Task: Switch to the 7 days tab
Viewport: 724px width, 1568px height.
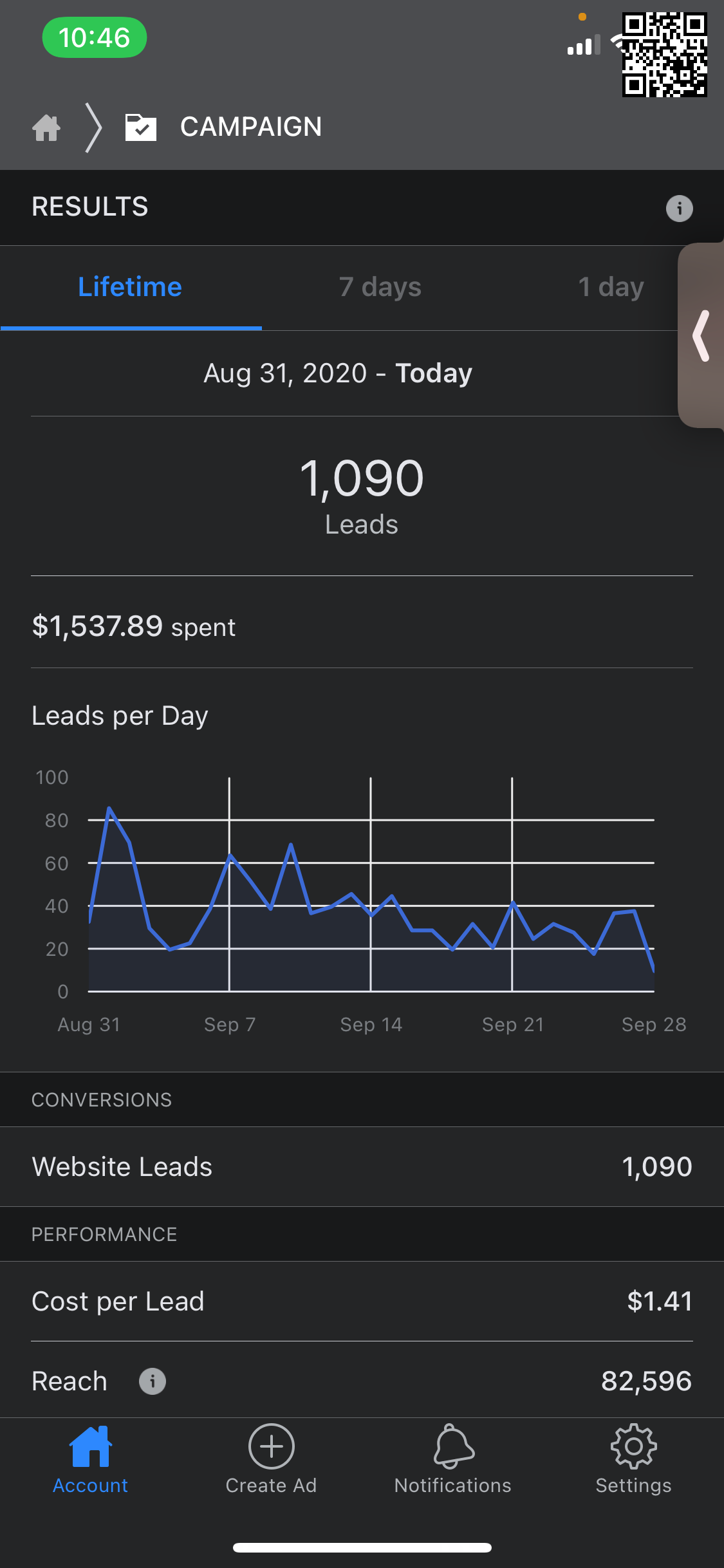Action: coord(380,287)
